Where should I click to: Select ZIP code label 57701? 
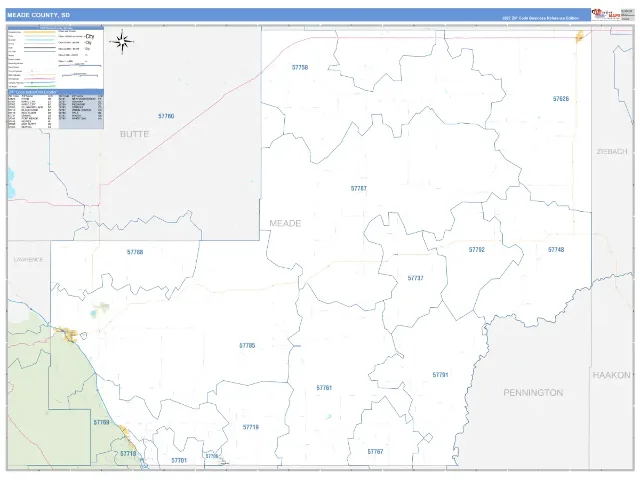coord(179,460)
